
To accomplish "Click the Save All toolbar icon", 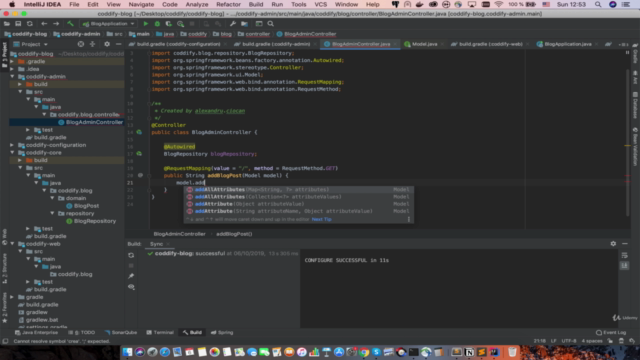I will point(18,24).
